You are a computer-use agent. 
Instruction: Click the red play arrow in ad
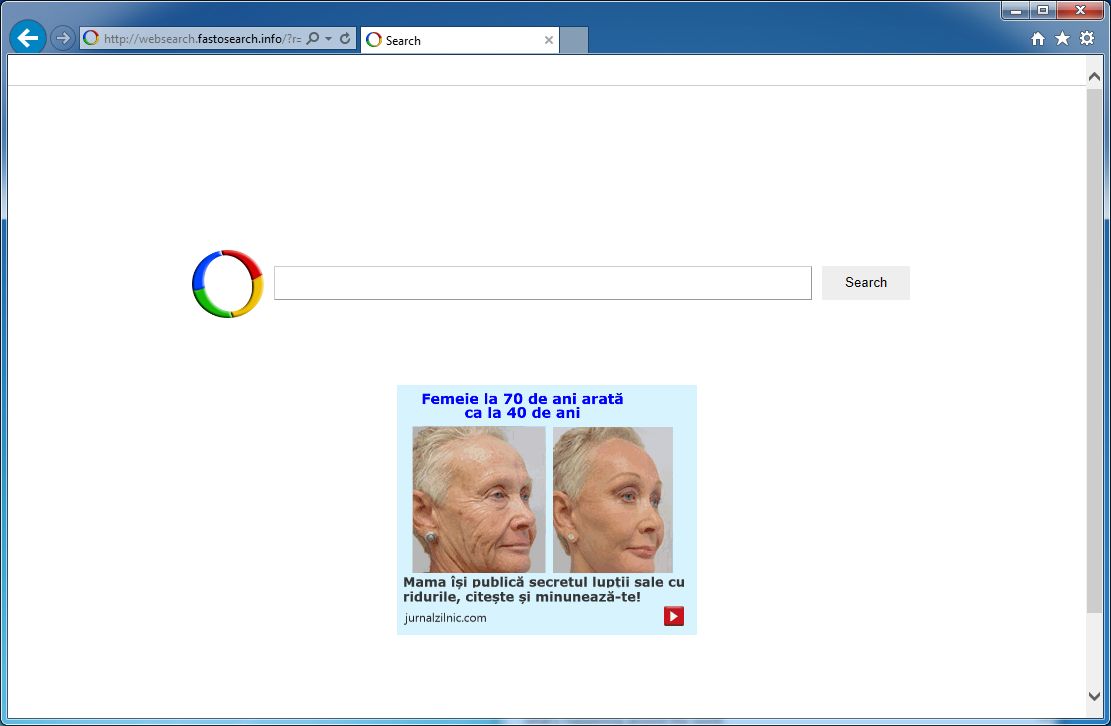[x=674, y=616]
